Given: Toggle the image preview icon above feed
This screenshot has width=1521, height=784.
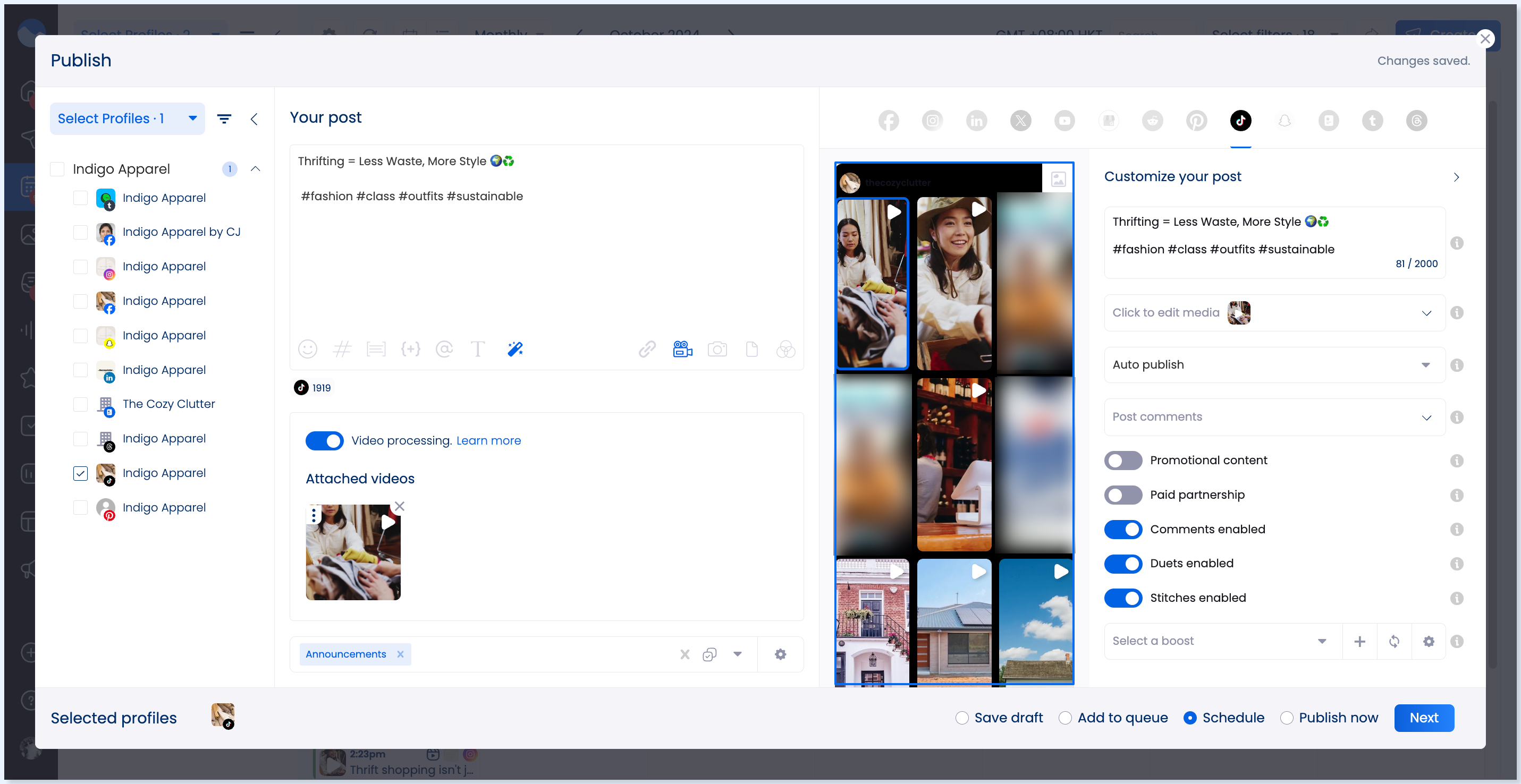Looking at the screenshot, I should click(x=1058, y=179).
